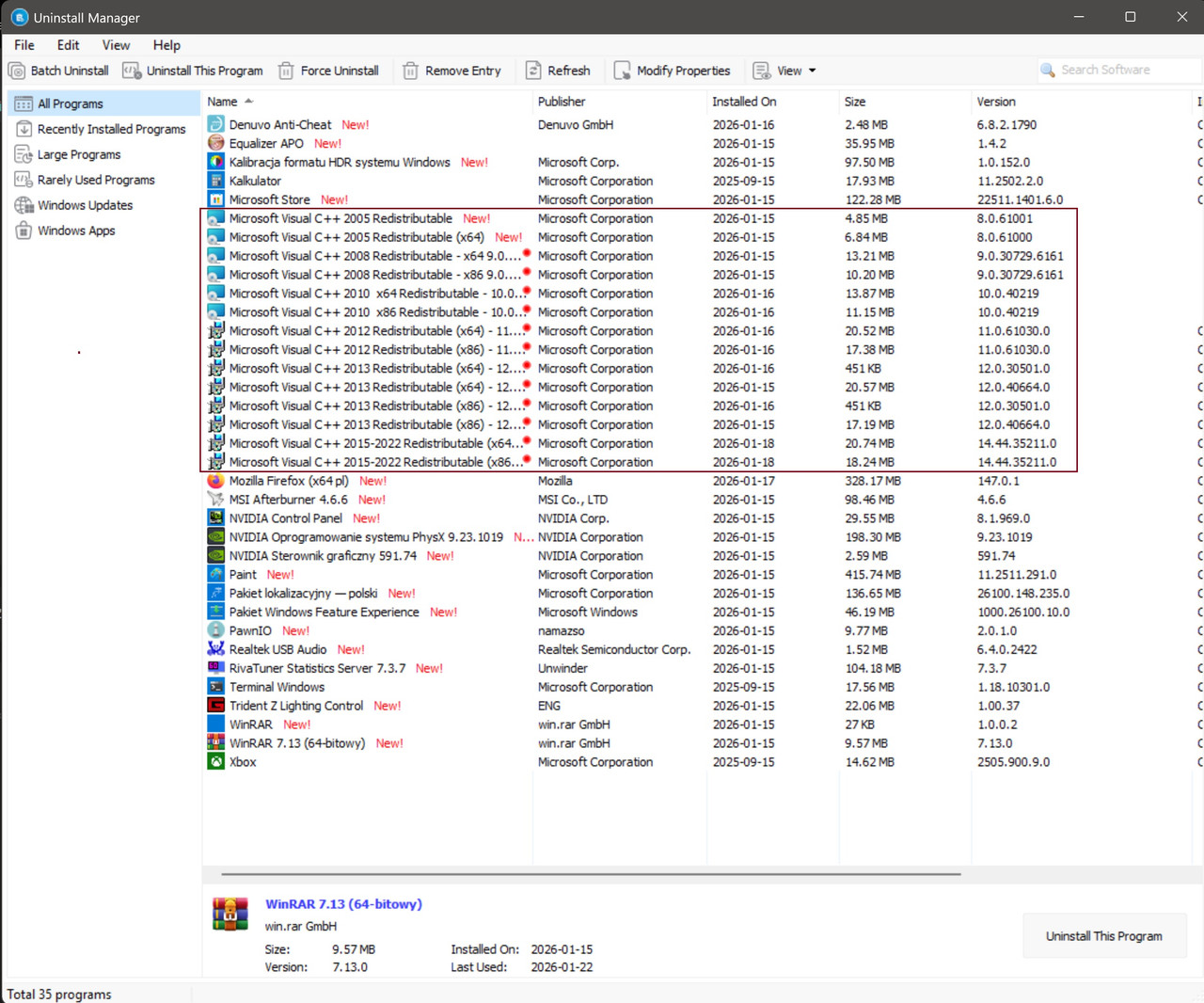Open the Edit menu
The image size is (1204, 1003).
68,45
